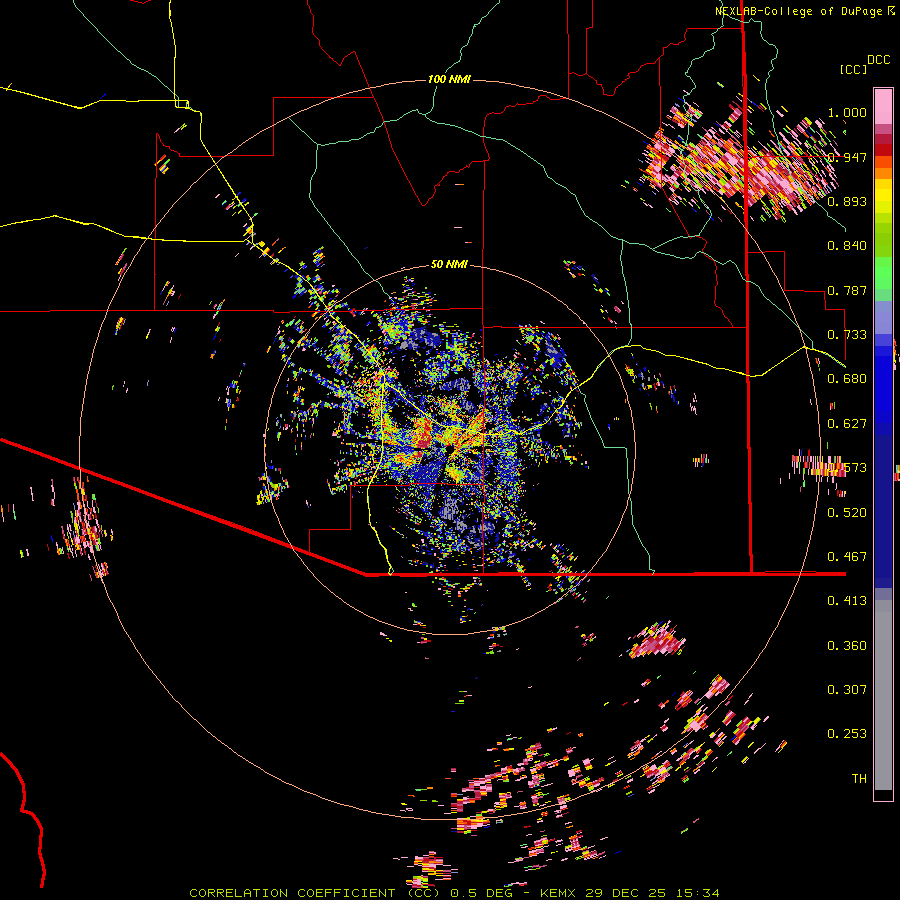Select the "0.5 DEG" elevation text
The width and height of the screenshot is (900, 900).
[x=481, y=893]
